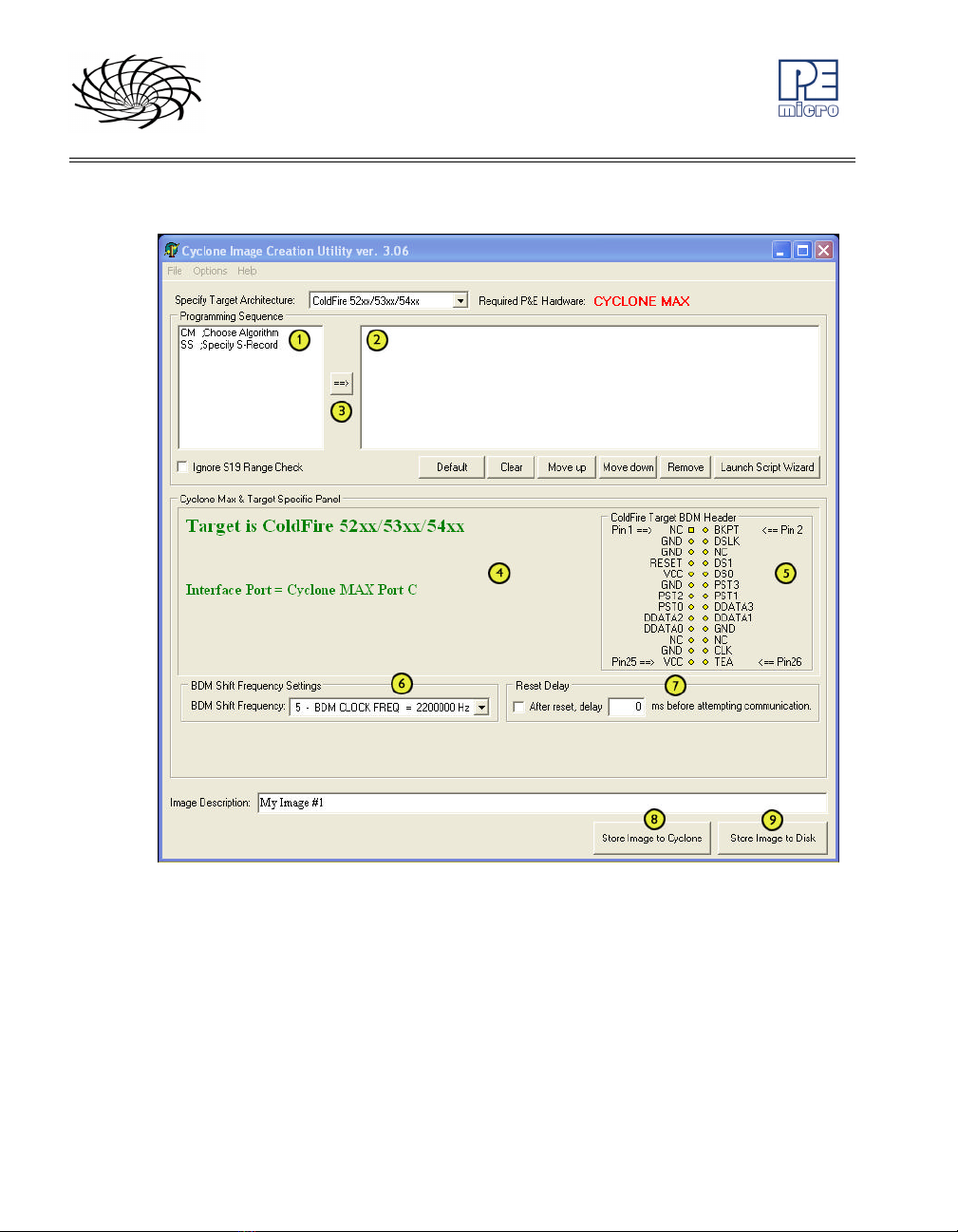This screenshot has height=1232, width=958.
Task: Click the PST2 pin label
Action: (x=670, y=597)
